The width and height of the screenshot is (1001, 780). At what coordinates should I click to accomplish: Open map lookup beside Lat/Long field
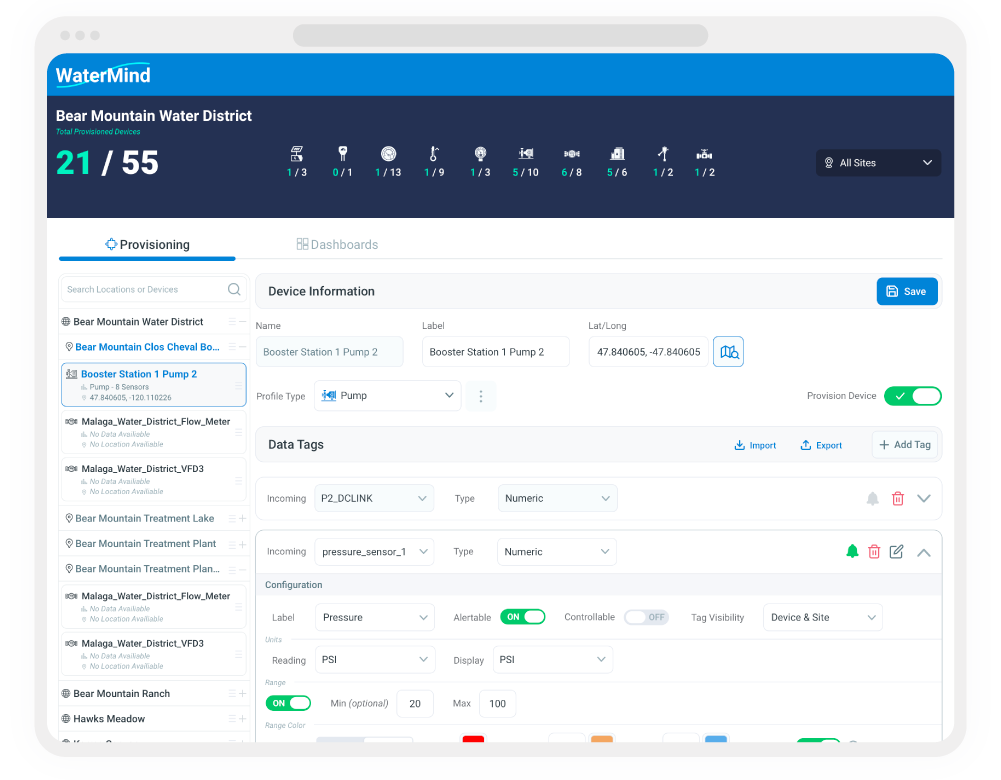728,352
